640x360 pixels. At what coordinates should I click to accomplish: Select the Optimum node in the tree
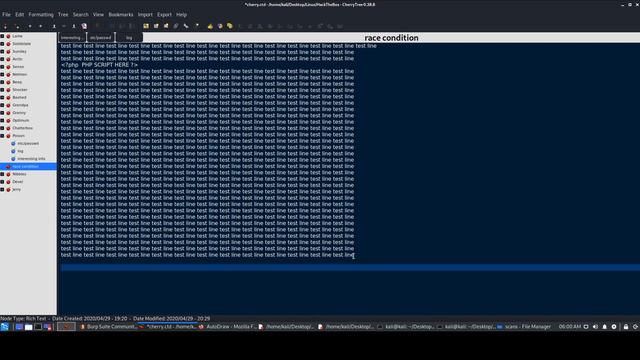pyautogui.click(x=20, y=120)
